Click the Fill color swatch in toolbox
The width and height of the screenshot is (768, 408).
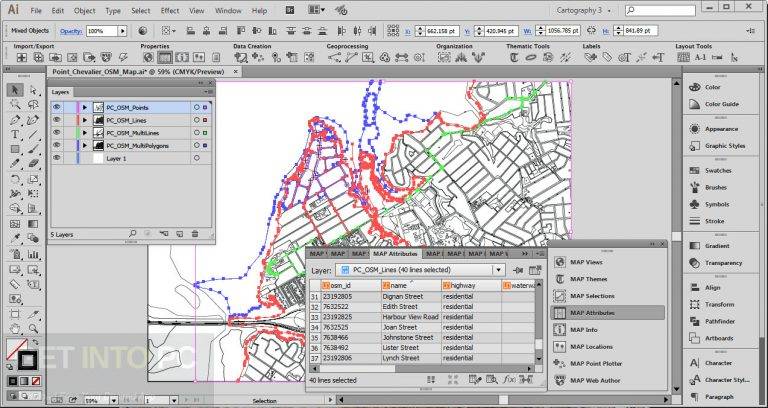[17, 349]
